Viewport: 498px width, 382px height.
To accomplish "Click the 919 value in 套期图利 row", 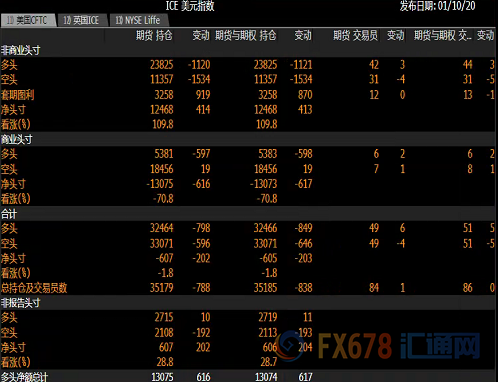I will click(x=203, y=95).
